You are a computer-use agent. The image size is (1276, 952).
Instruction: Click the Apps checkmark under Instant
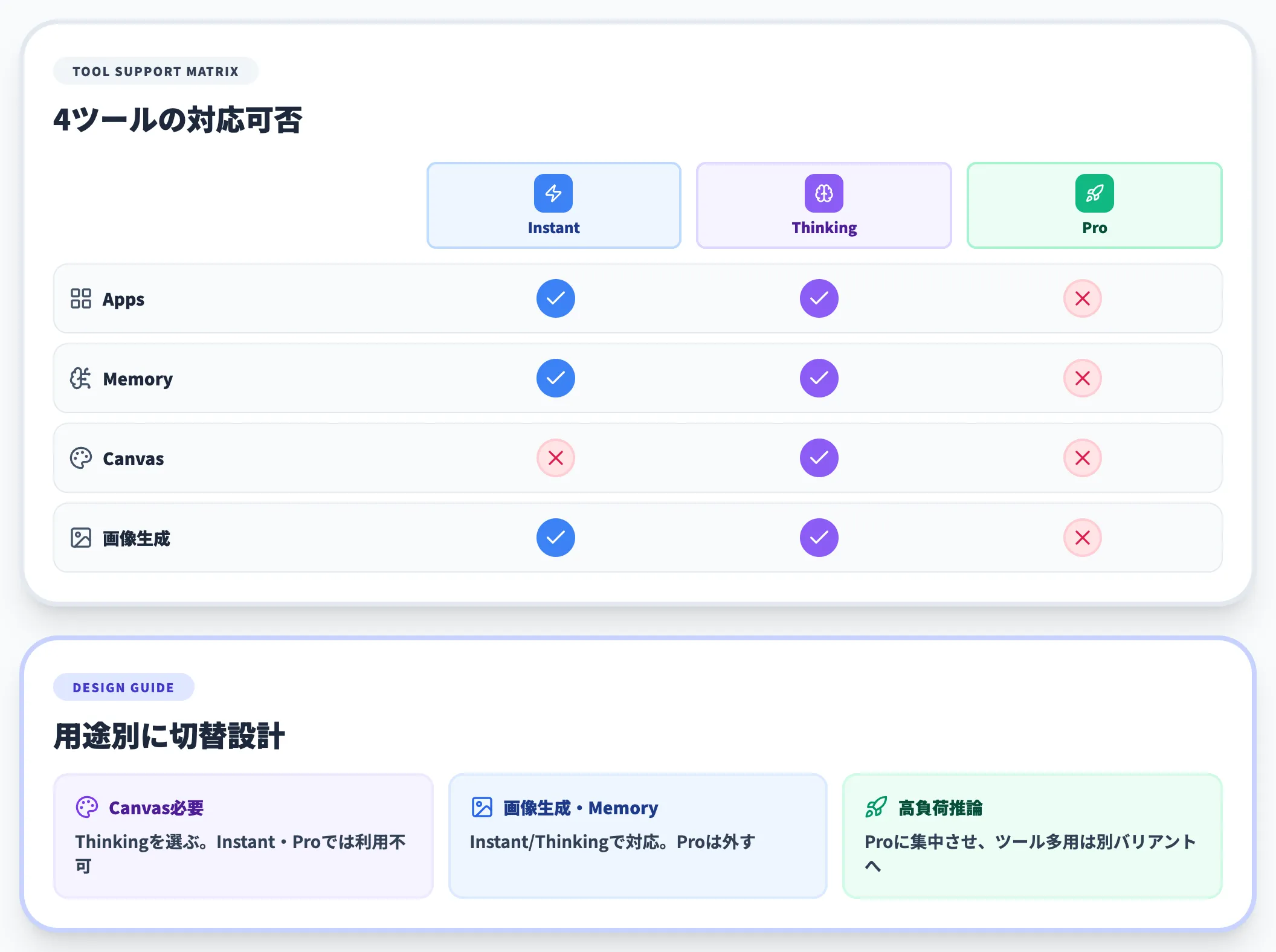pyautogui.click(x=556, y=298)
